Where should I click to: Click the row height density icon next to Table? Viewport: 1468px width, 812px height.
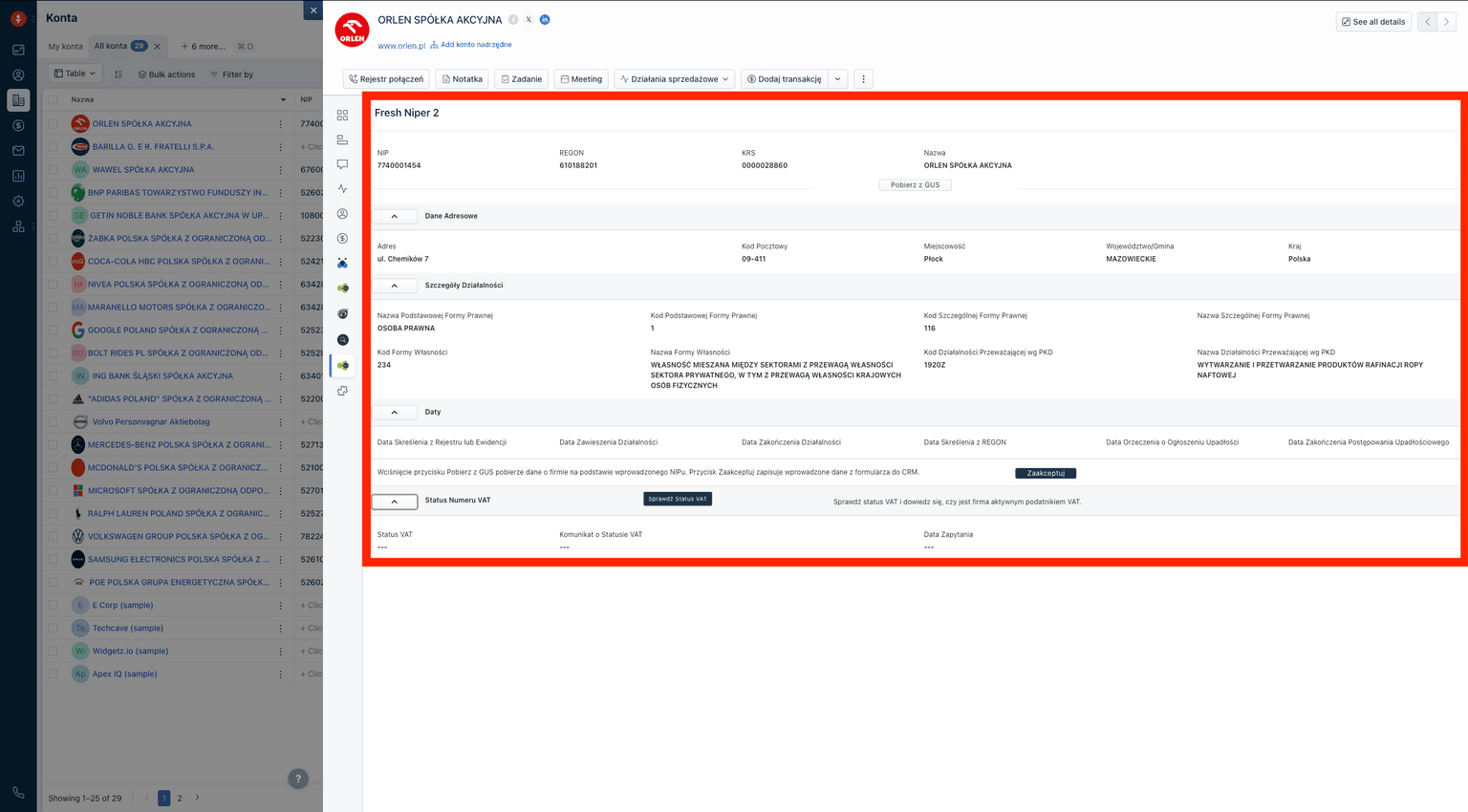click(x=119, y=75)
